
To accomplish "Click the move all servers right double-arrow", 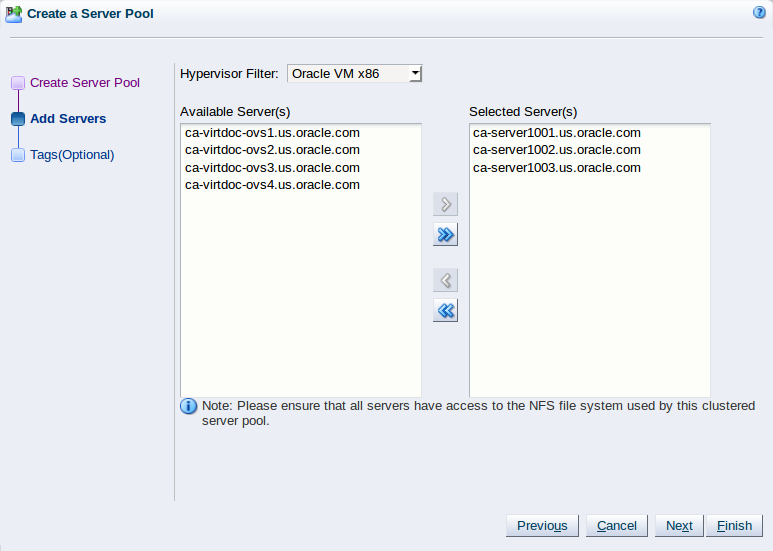I will point(445,234).
